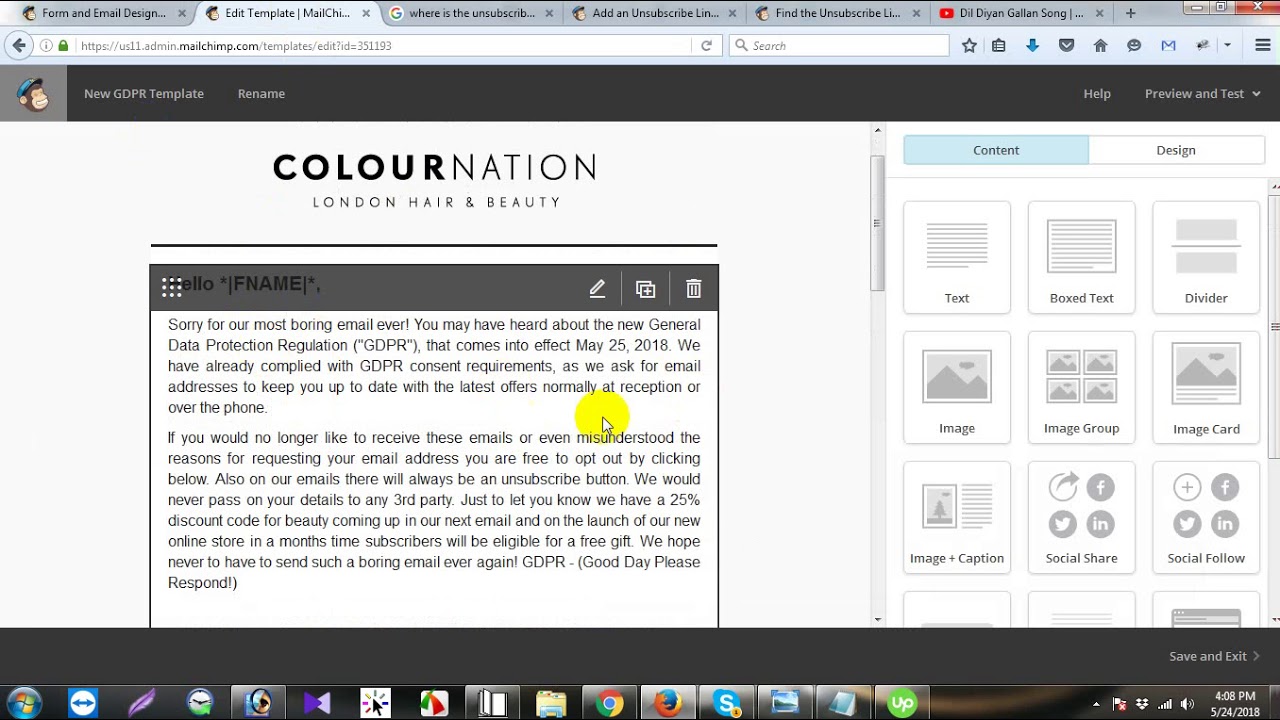The height and width of the screenshot is (720, 1280).
Task: Open the Preview and Test dropdown
Action: [x=1202, y=93]
